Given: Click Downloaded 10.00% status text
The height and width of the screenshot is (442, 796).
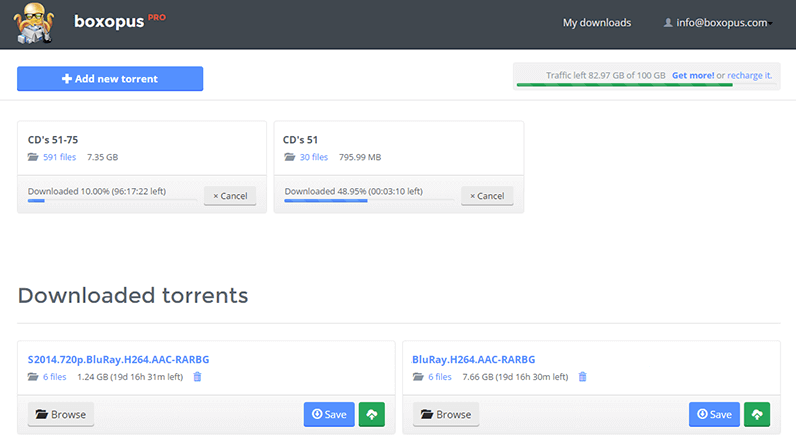Looking at the screenshot, I should [x=97, y=191].
